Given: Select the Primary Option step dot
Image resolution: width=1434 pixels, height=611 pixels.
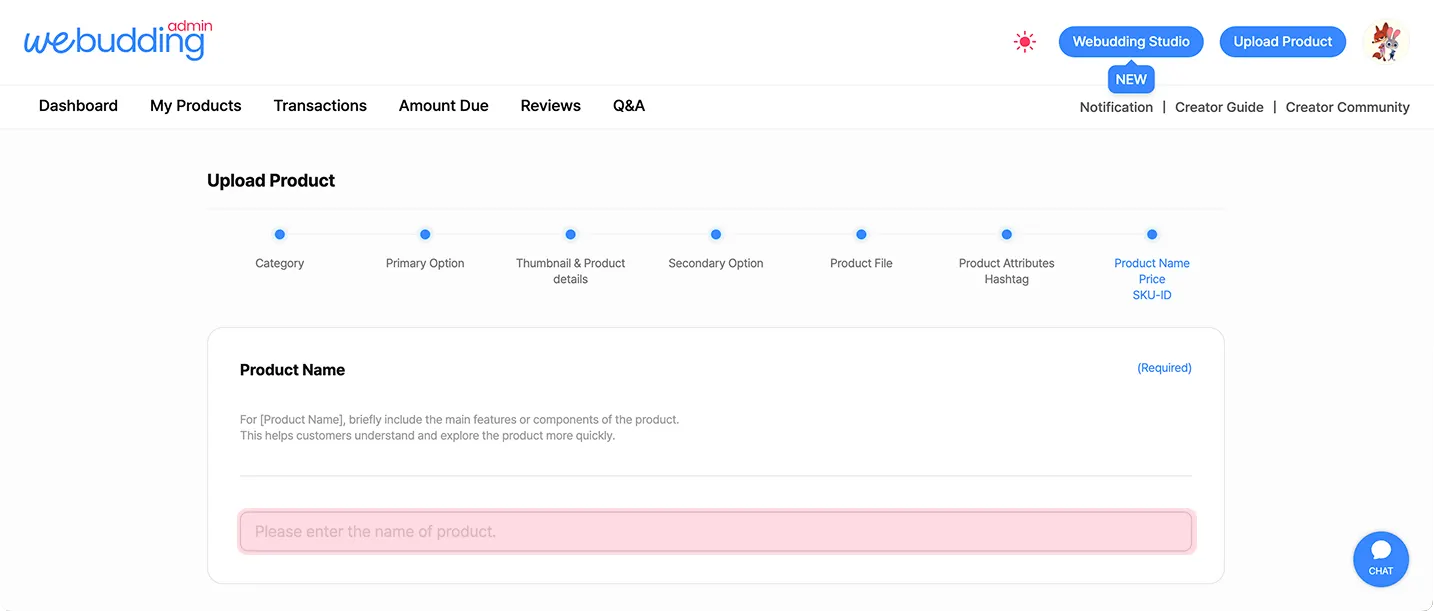Looking at the screenshot, I should coord(425,235).
